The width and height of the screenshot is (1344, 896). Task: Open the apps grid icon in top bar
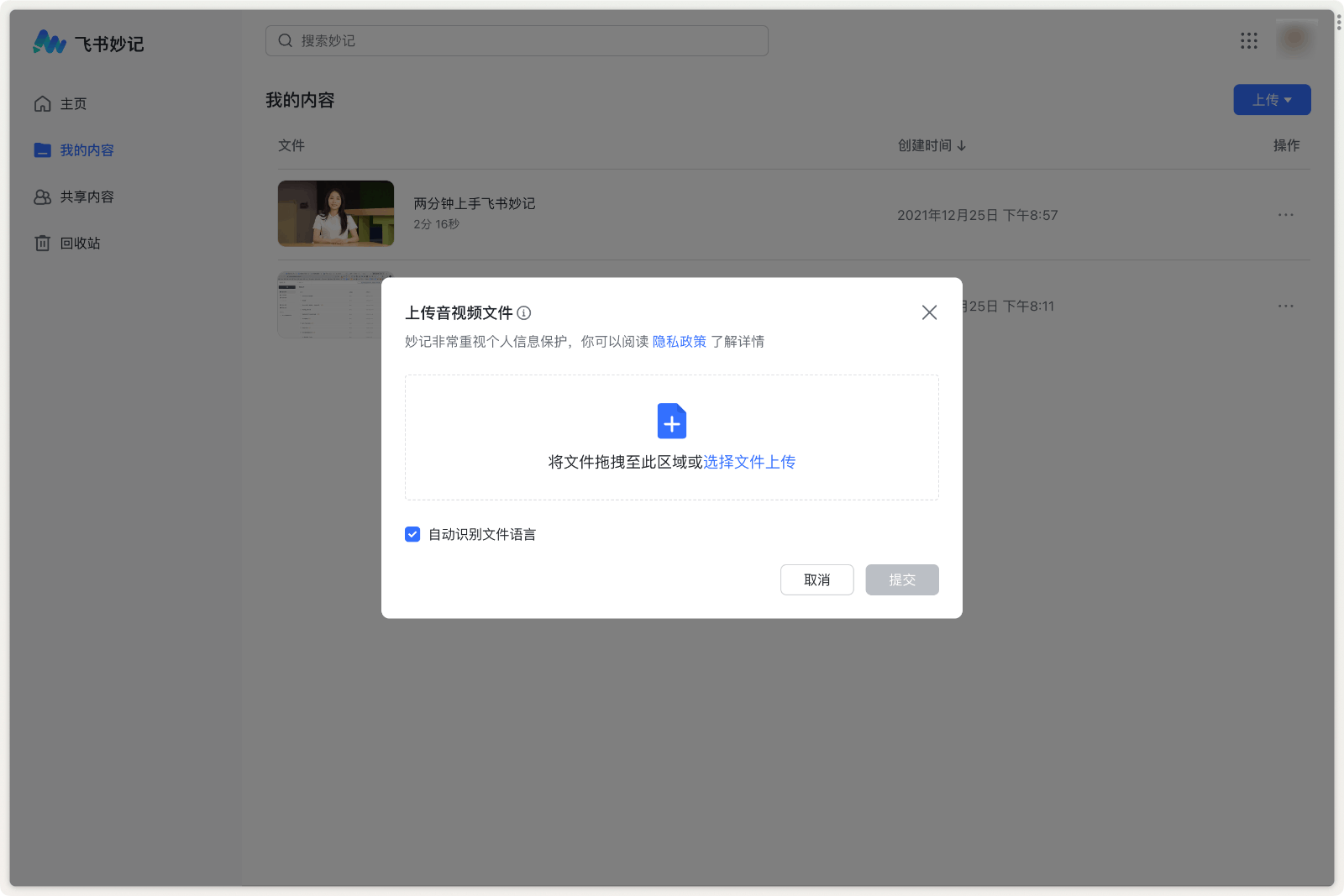tap(1248, 40)
